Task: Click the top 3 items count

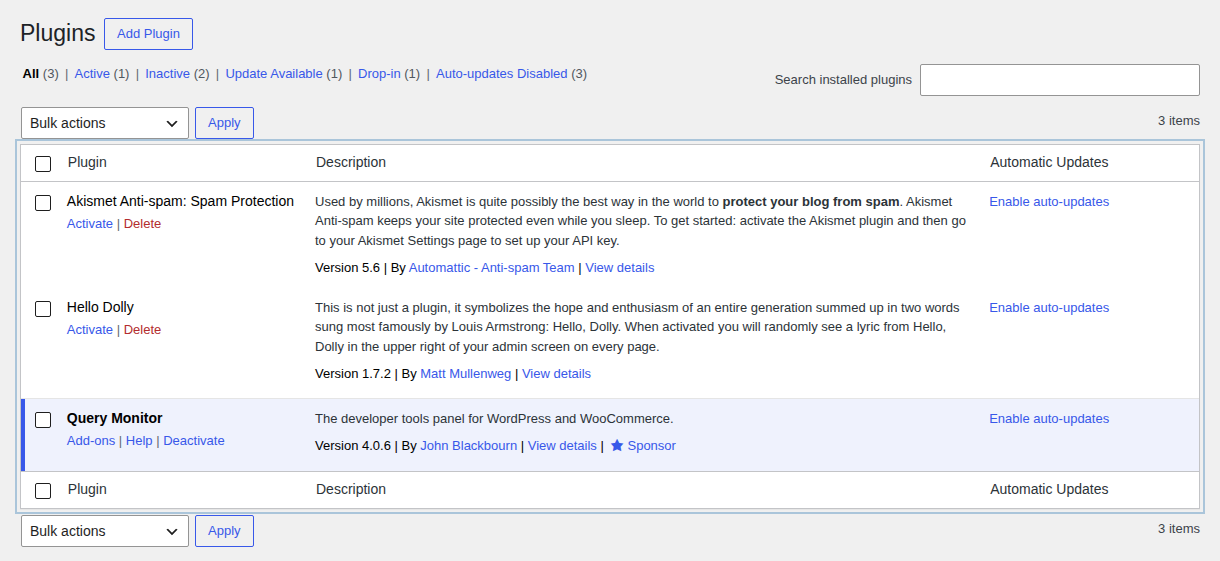Action: click(1179, 121)
